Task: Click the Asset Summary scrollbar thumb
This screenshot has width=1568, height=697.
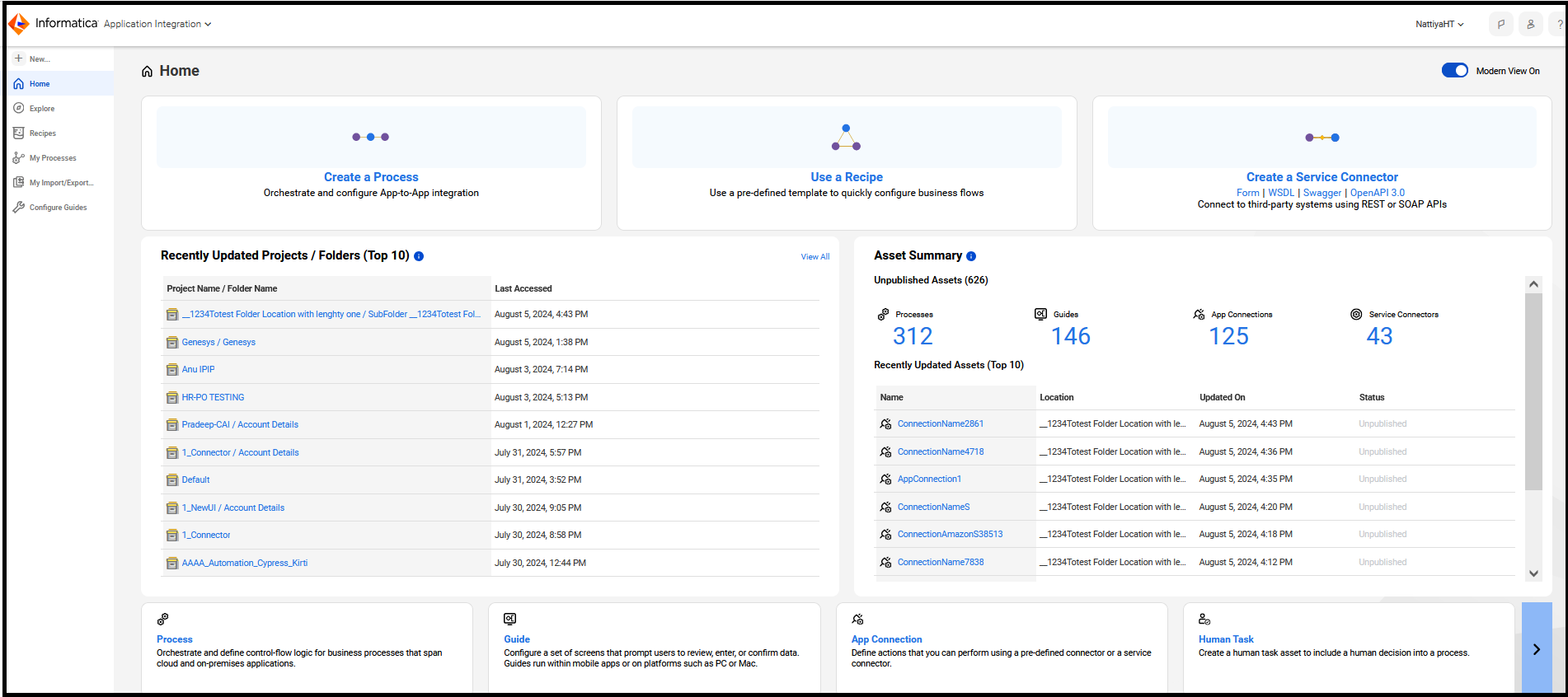Action: tap(1533, 391)
